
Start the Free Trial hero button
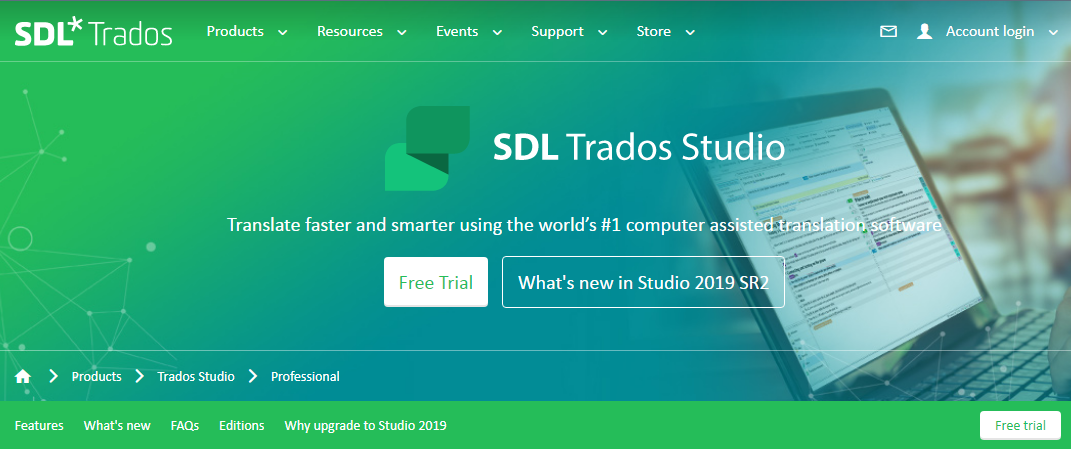pyautogui.click(x=436, y=282)
